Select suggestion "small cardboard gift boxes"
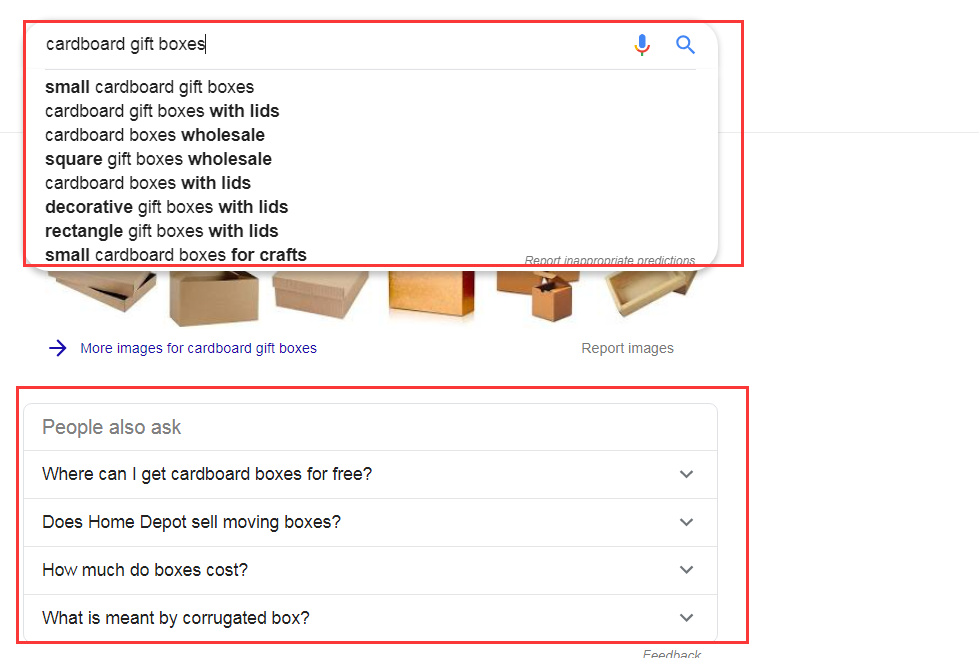 (150, 87)
